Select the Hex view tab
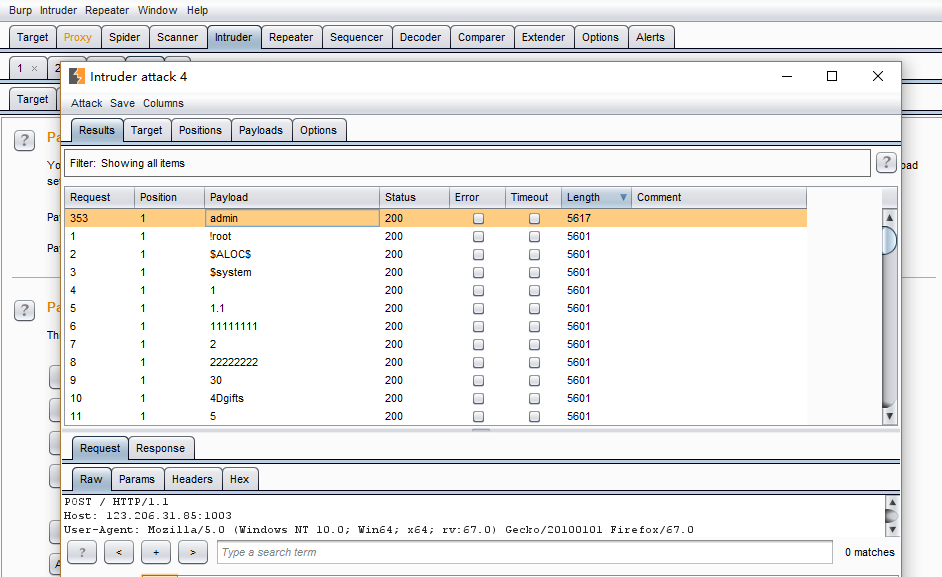942x577 pixels. [239, 479]
